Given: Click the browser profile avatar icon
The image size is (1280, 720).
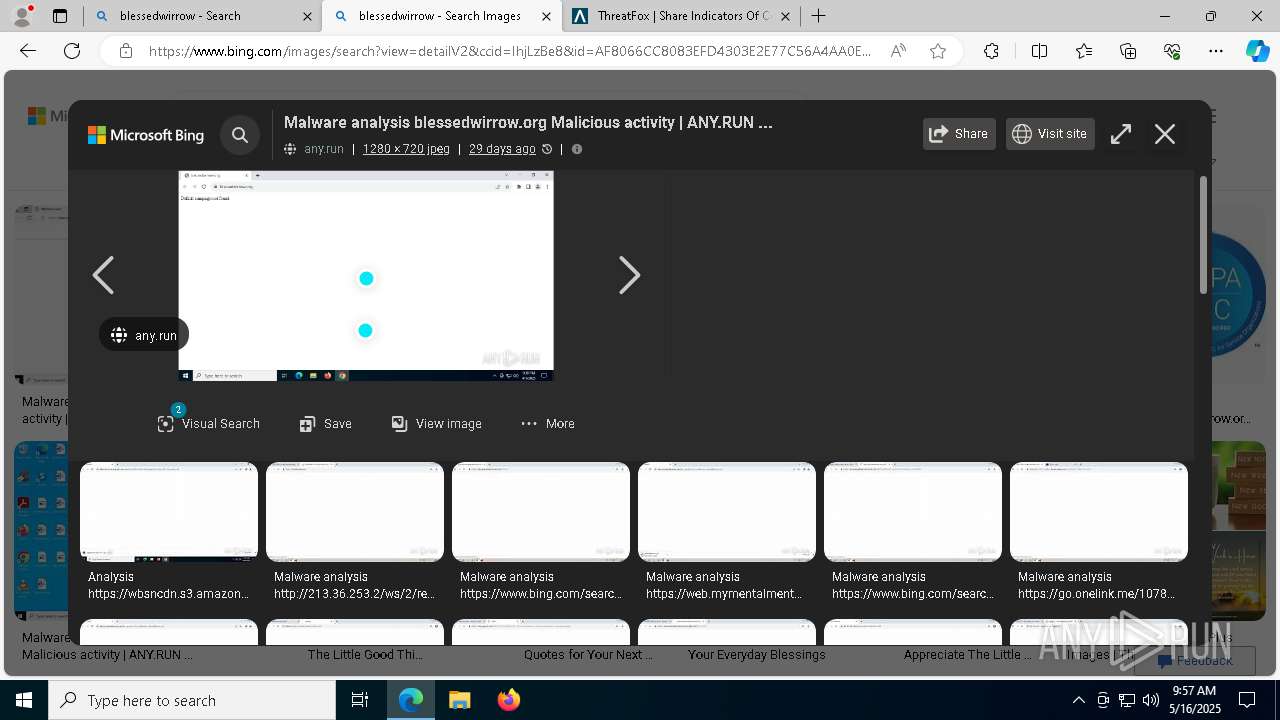Looking at the screenshot, I should [x=22, y=16].
